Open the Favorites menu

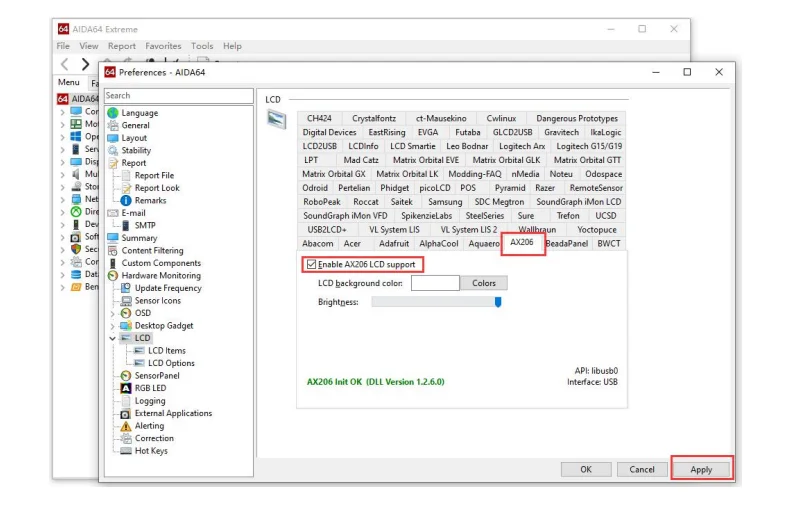[x=163, y=46]
